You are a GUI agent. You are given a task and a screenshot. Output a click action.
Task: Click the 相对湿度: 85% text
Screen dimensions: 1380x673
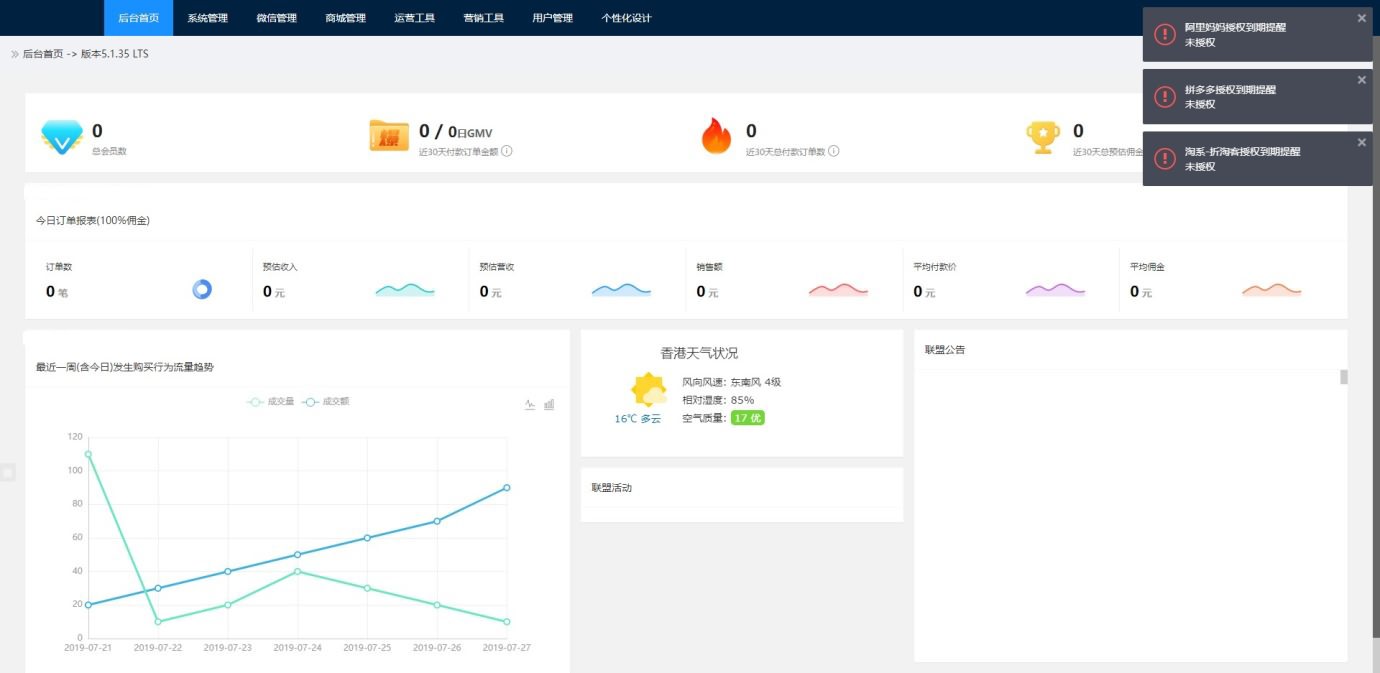click(718, 400)
